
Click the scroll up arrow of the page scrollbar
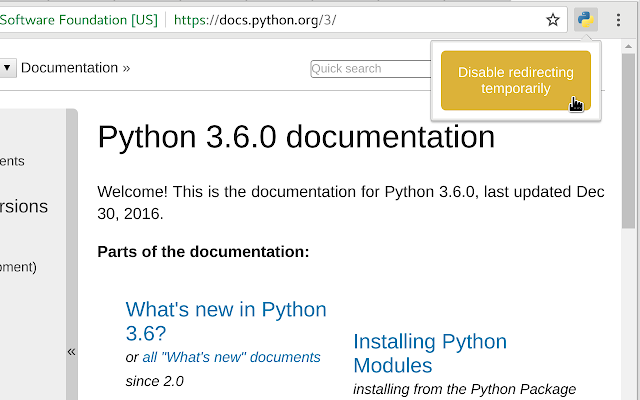[x=628, y=47]
